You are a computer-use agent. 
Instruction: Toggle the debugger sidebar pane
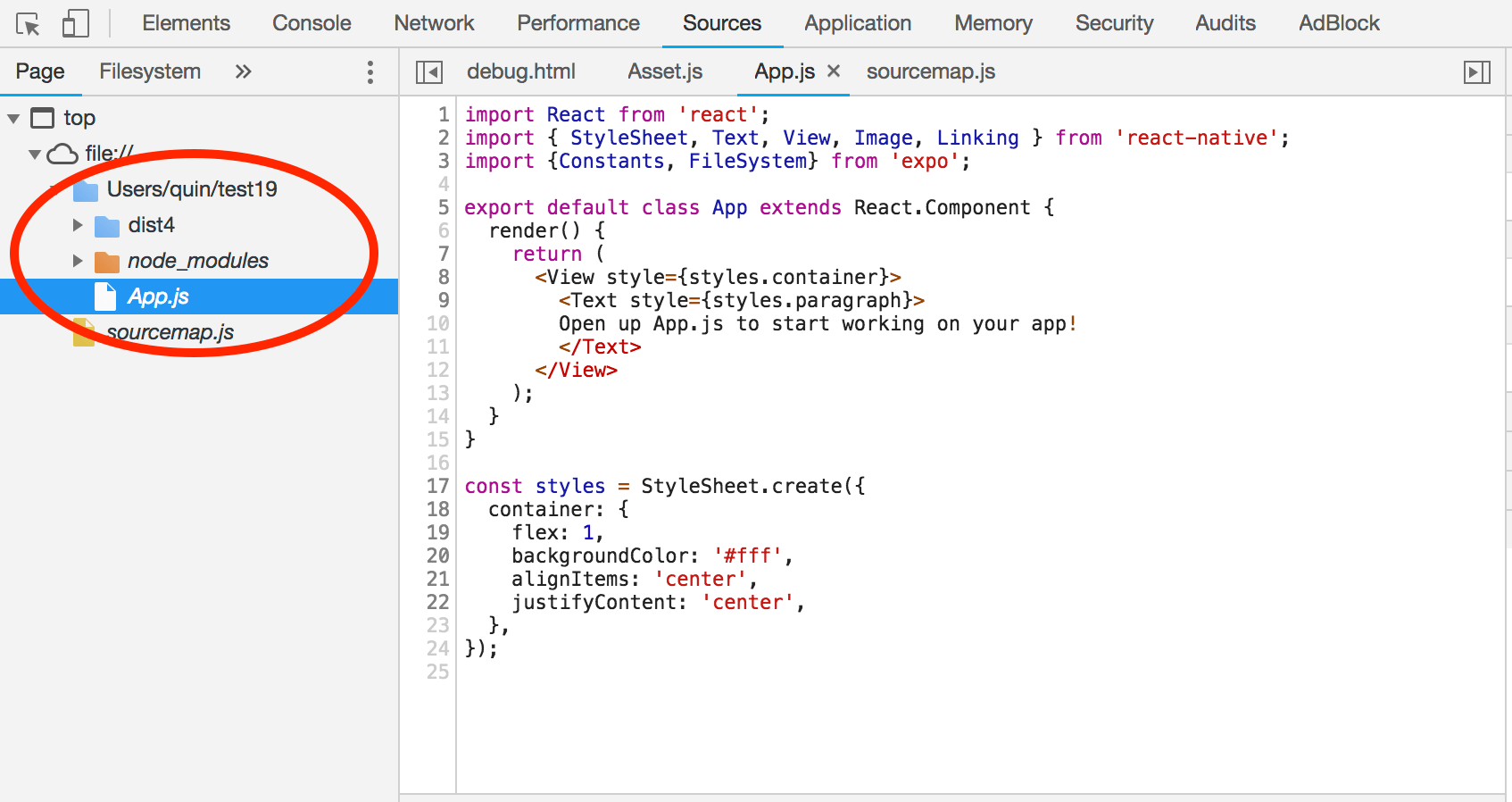1477,72
